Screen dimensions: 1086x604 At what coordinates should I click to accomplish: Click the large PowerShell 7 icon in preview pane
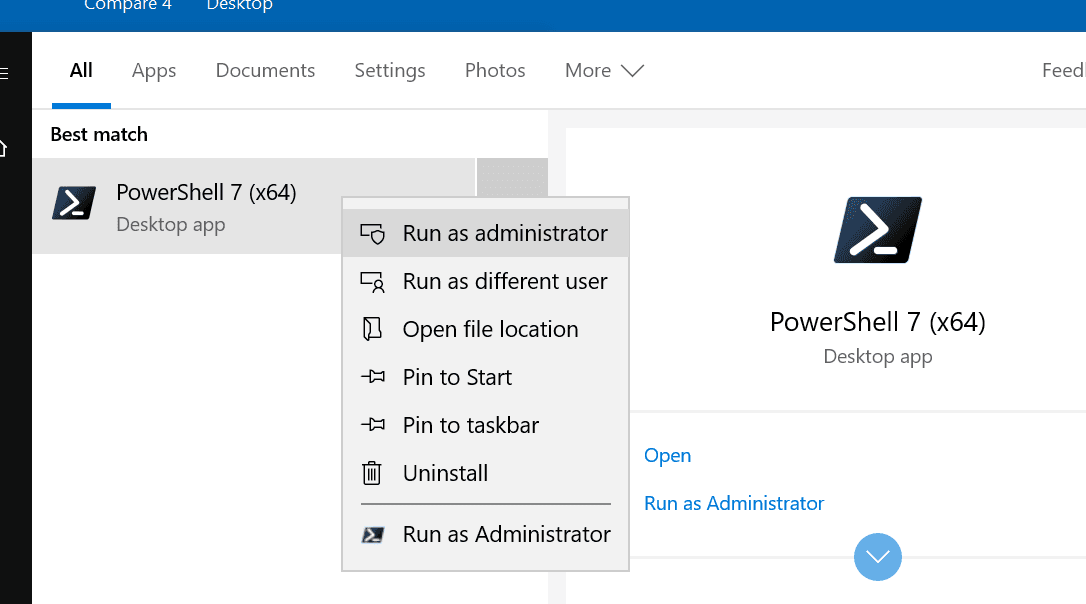point(878,230)
